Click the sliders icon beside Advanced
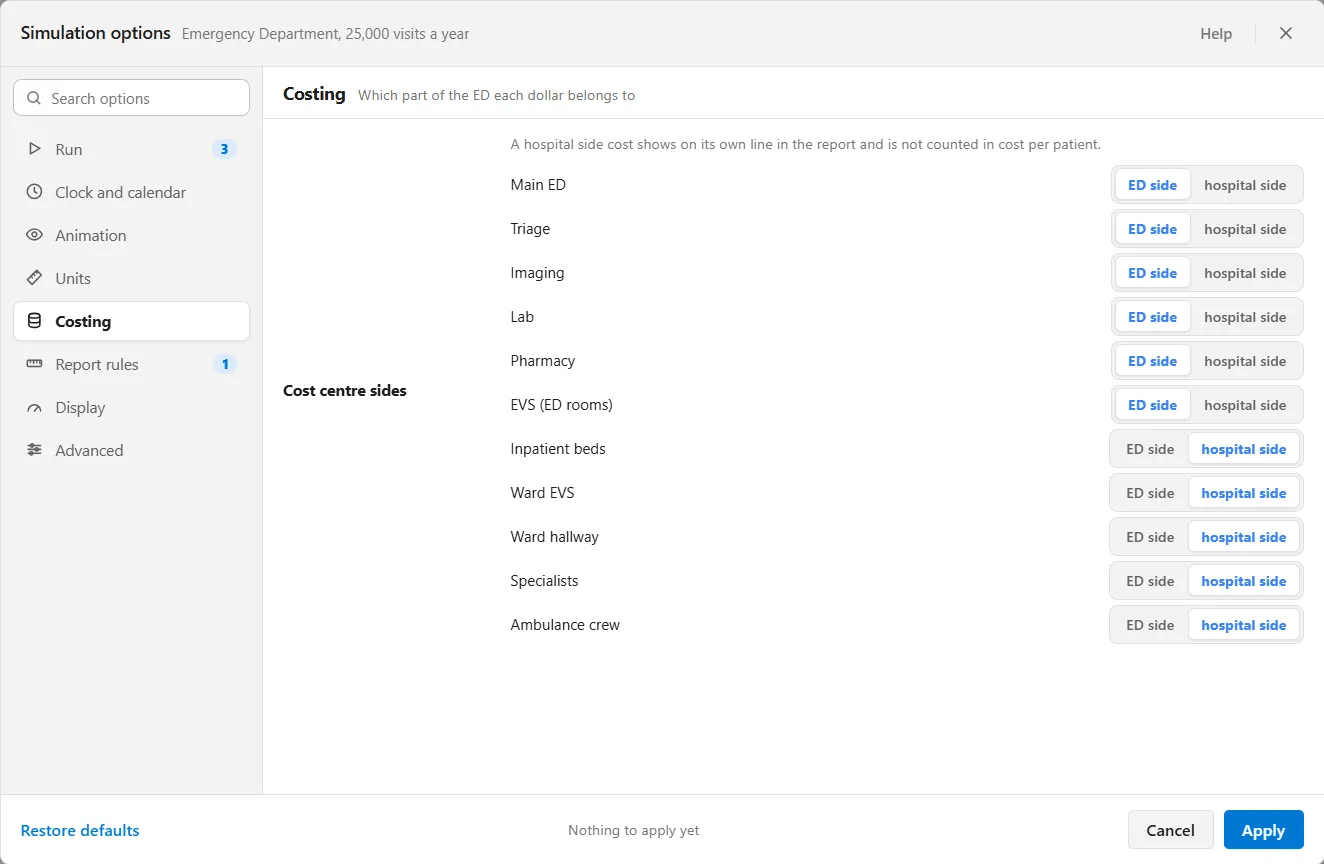1324x864 pixels. point(35,450)
